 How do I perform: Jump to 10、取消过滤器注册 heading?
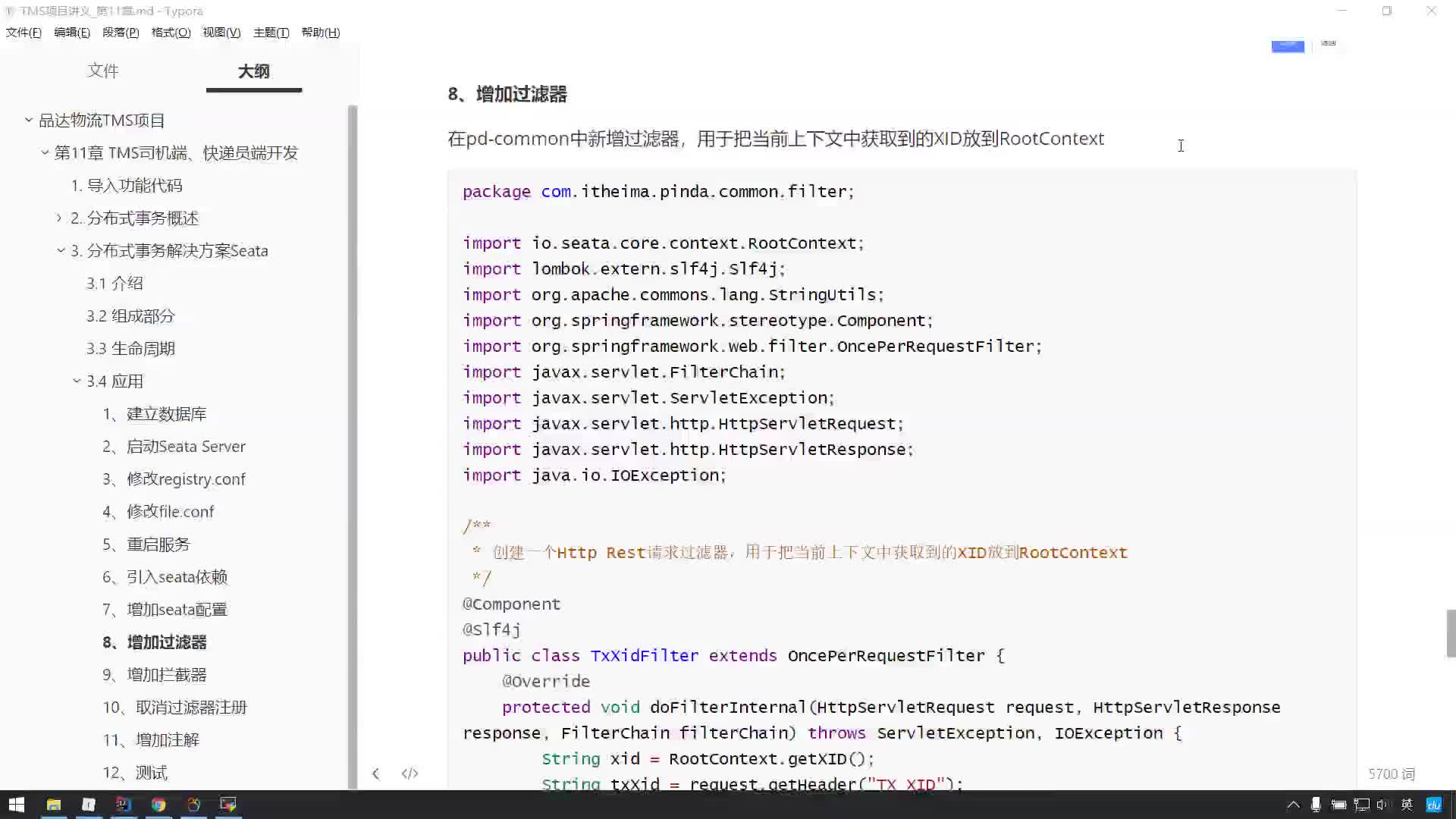[x=175, y=707]
